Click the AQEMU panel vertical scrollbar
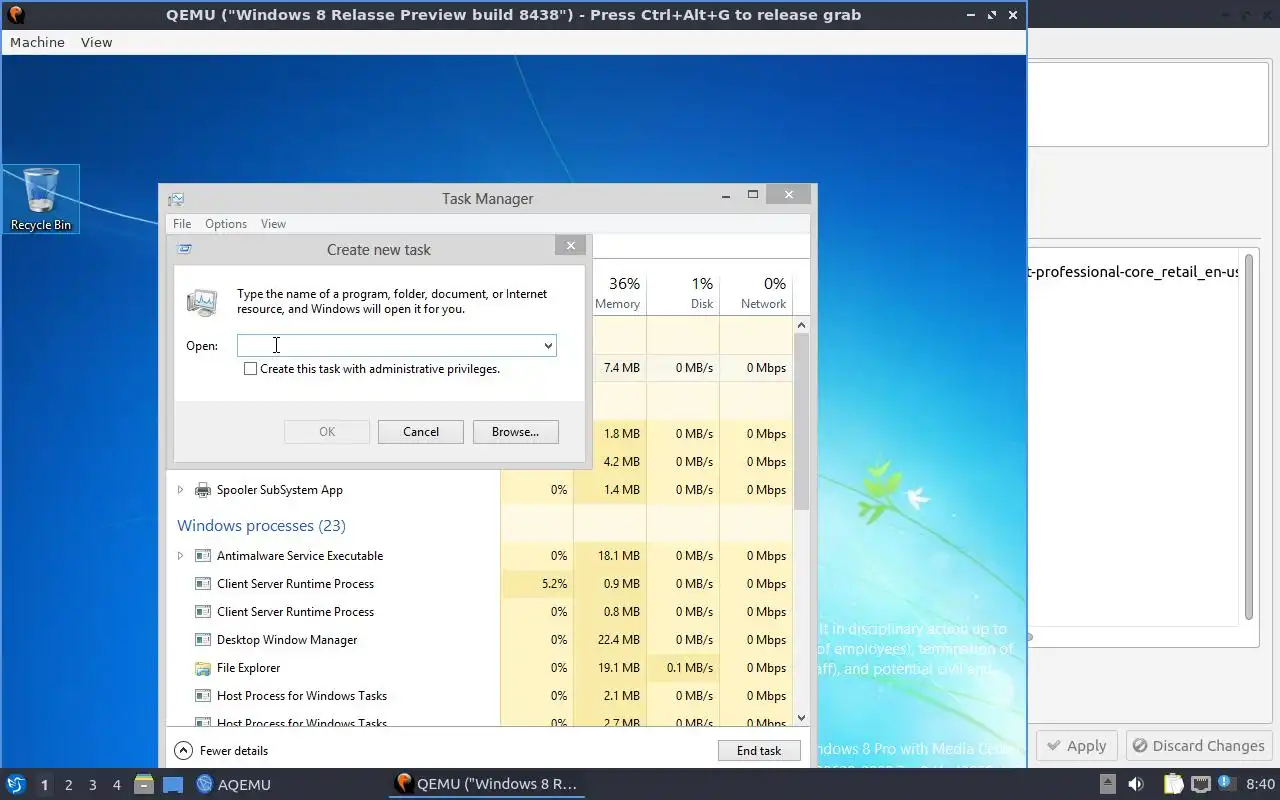Viewport: 1280px width, 800px height. pos(1249,435)
